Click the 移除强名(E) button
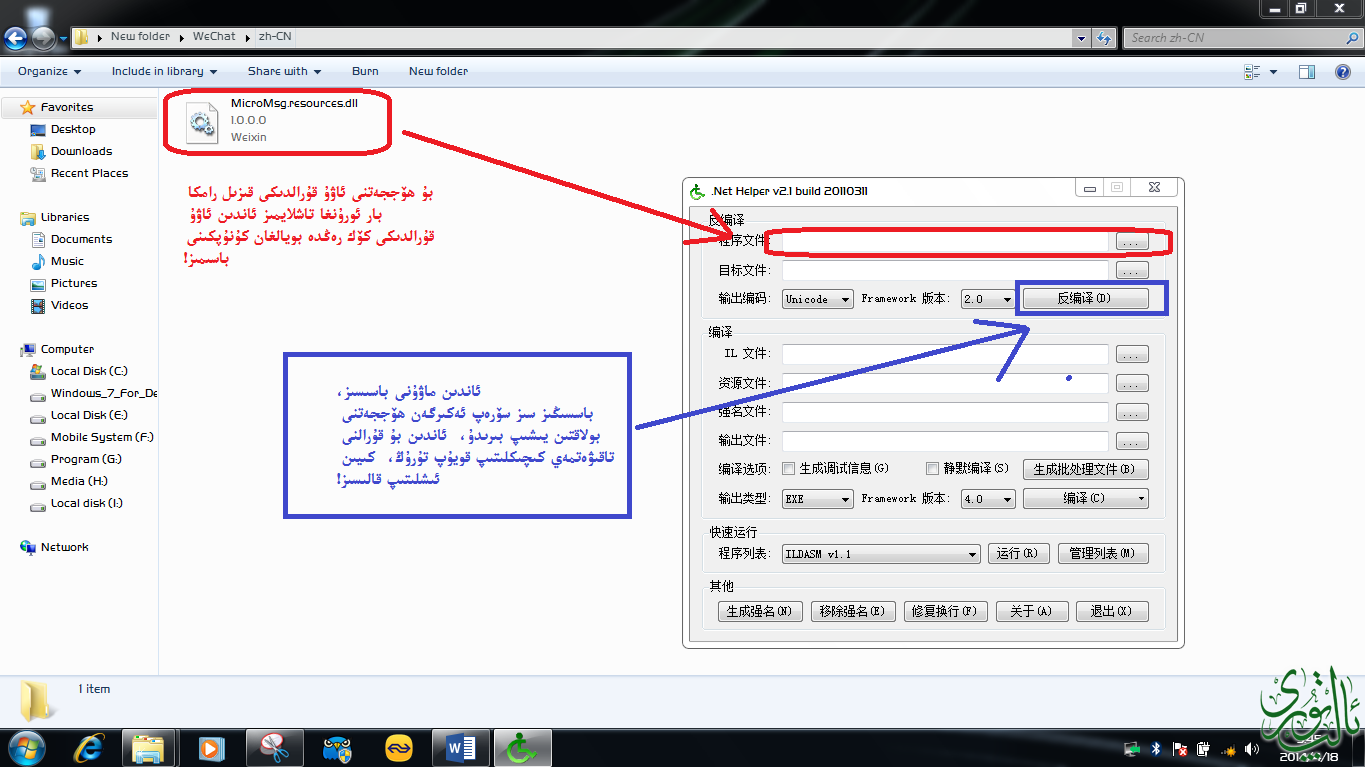Viewport: 1365px width, 767px height. (x=852, y=611)
